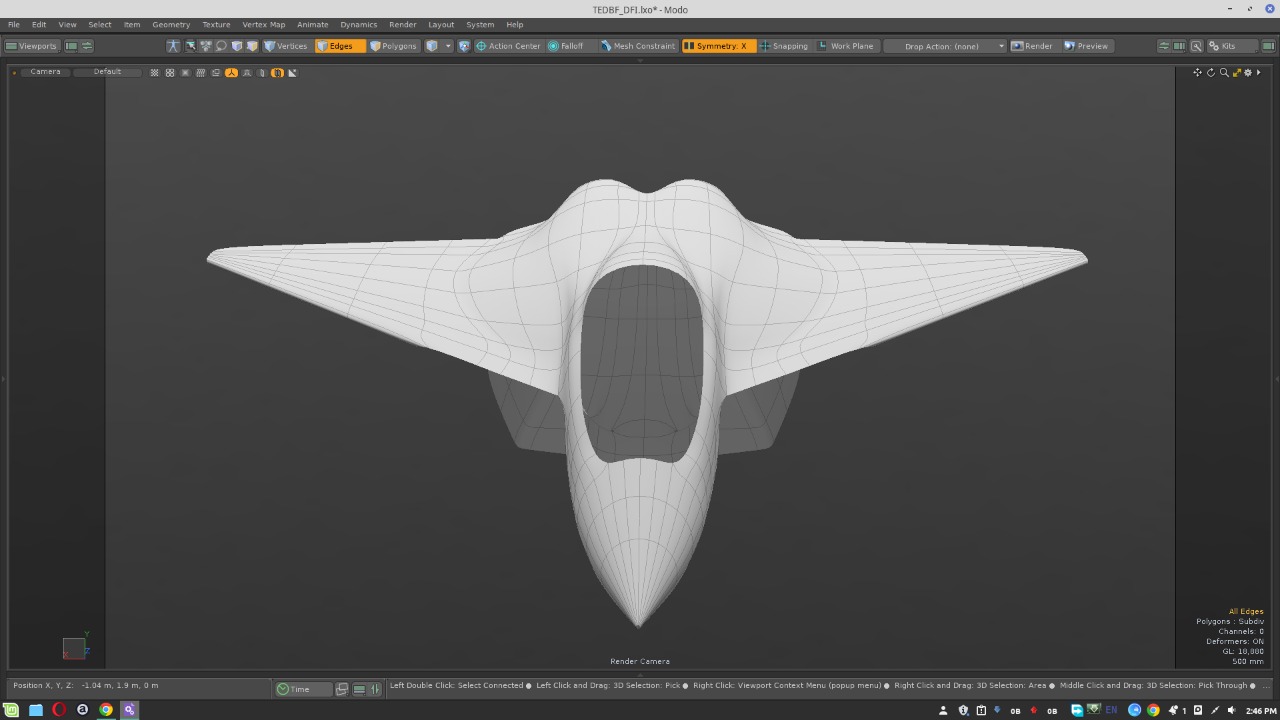Click the XYZ axis gizmo in the viewport
This screenshot has width=1280, height=720.
point(76,646)
